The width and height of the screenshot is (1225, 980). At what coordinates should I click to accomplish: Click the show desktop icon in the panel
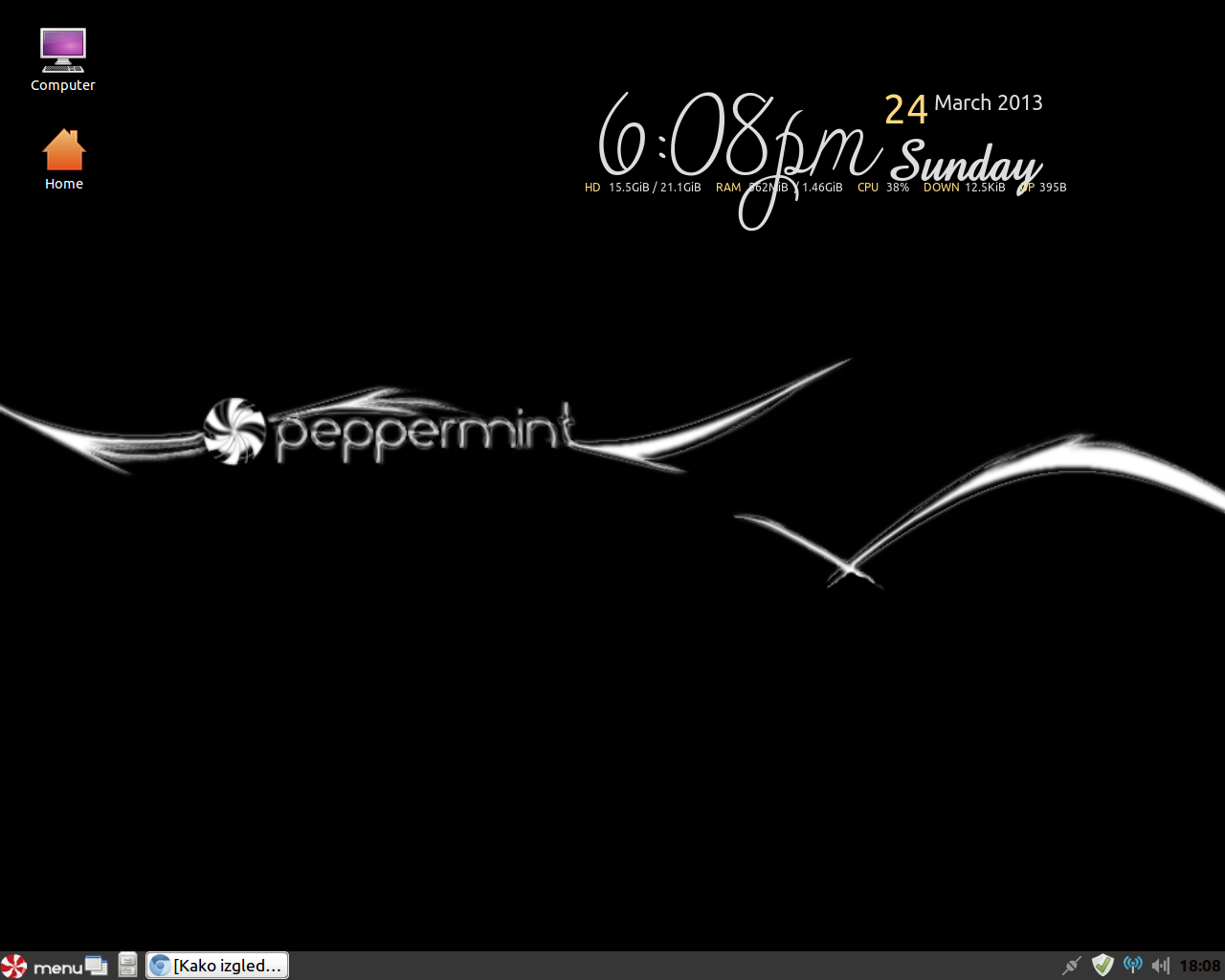97,966
